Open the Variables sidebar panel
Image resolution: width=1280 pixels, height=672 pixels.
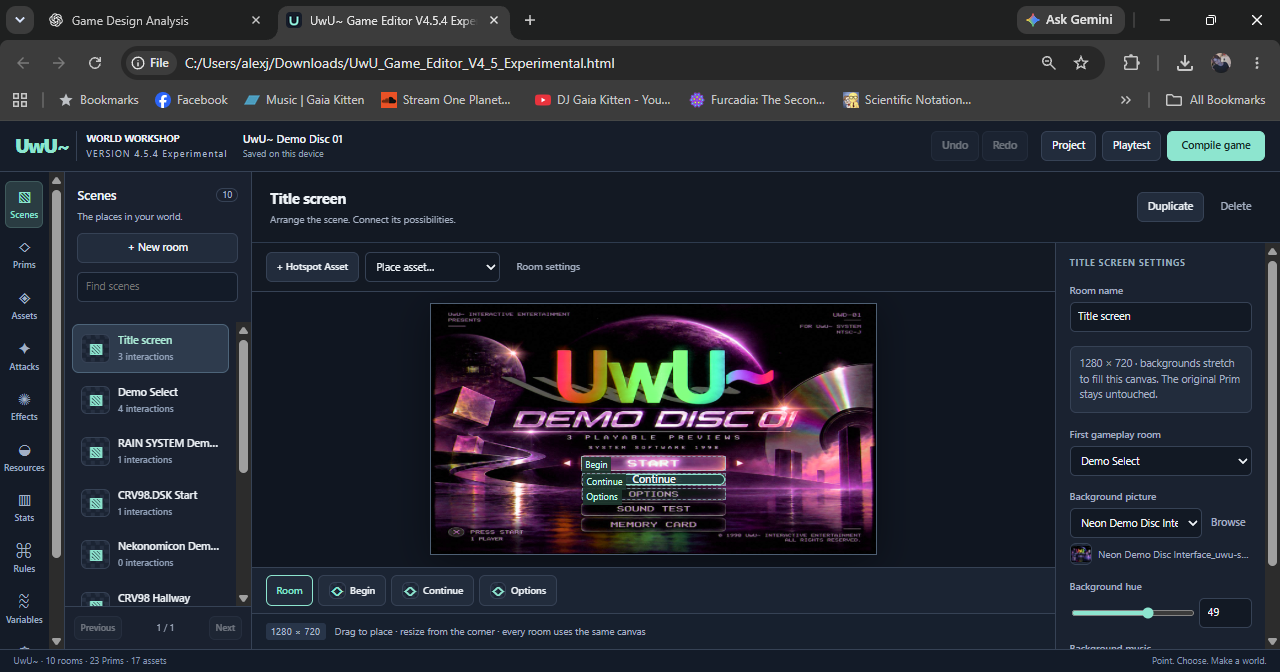tap(24, 610)
